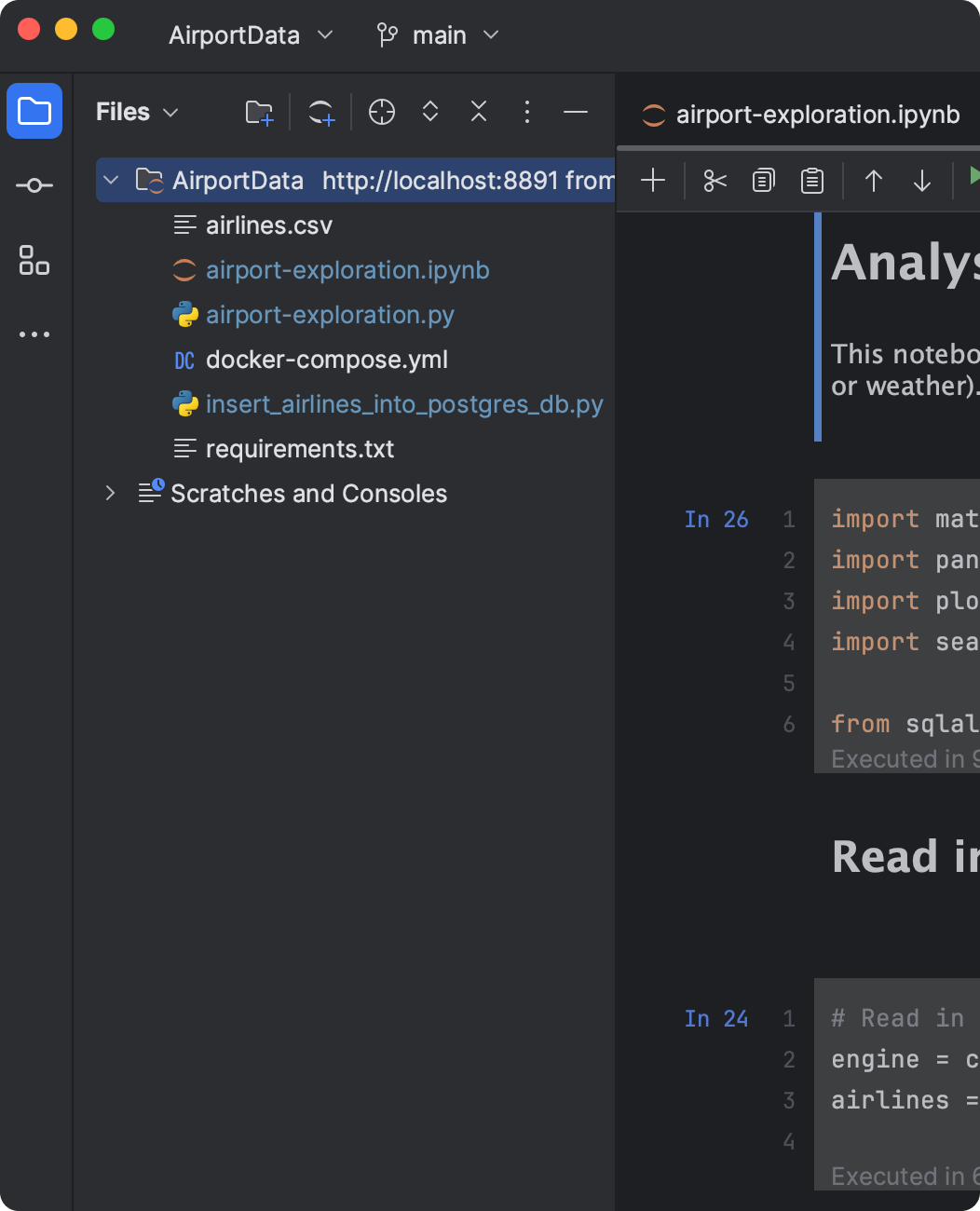Open requirements.txt from the file tree
The height and width of the screenshot is (1211, 980).
click(x=299, y=449)
